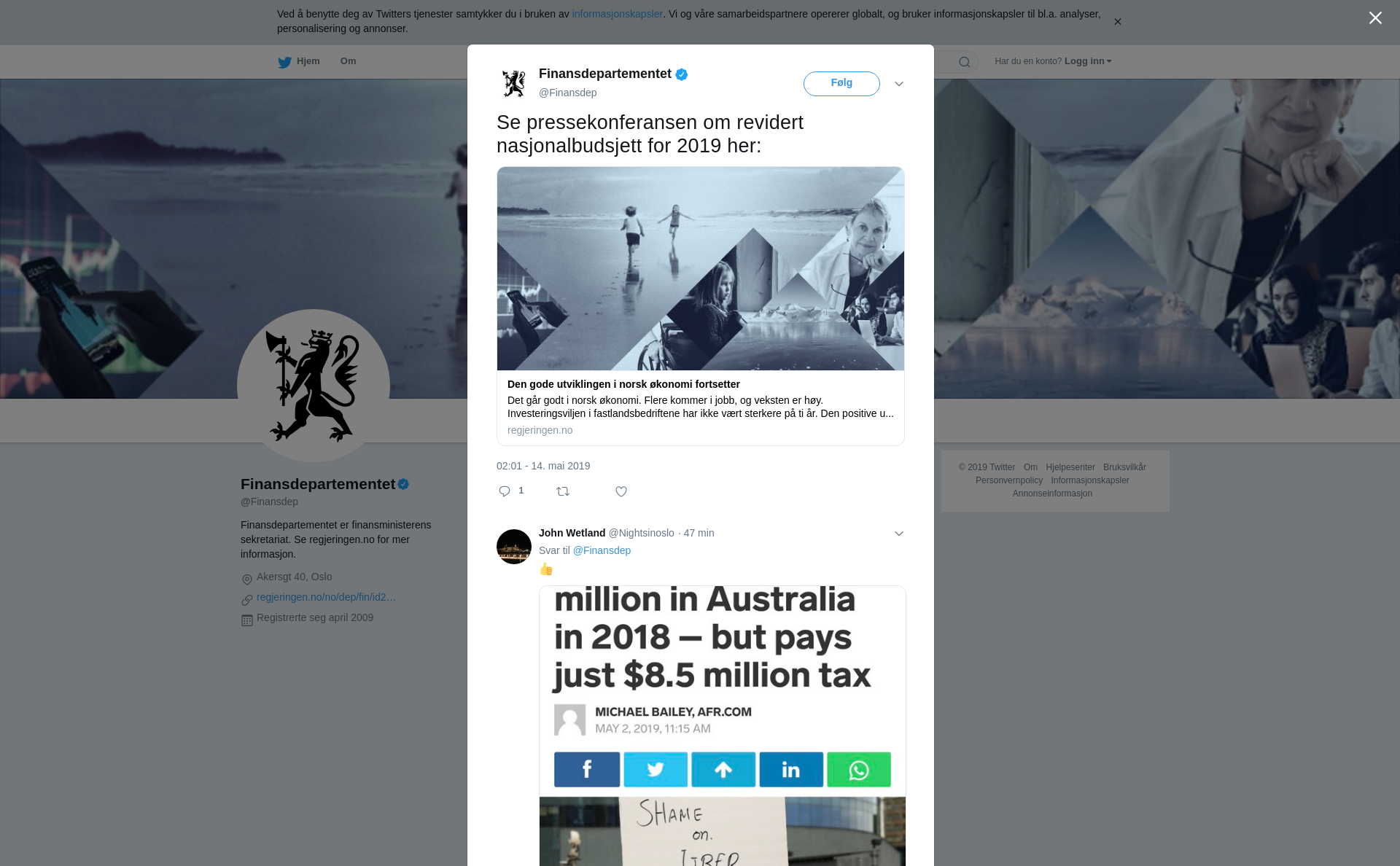The image size is (1400, 866).
Task: Expand tweet options chevron beside Følg
Action: click(899, 84)
